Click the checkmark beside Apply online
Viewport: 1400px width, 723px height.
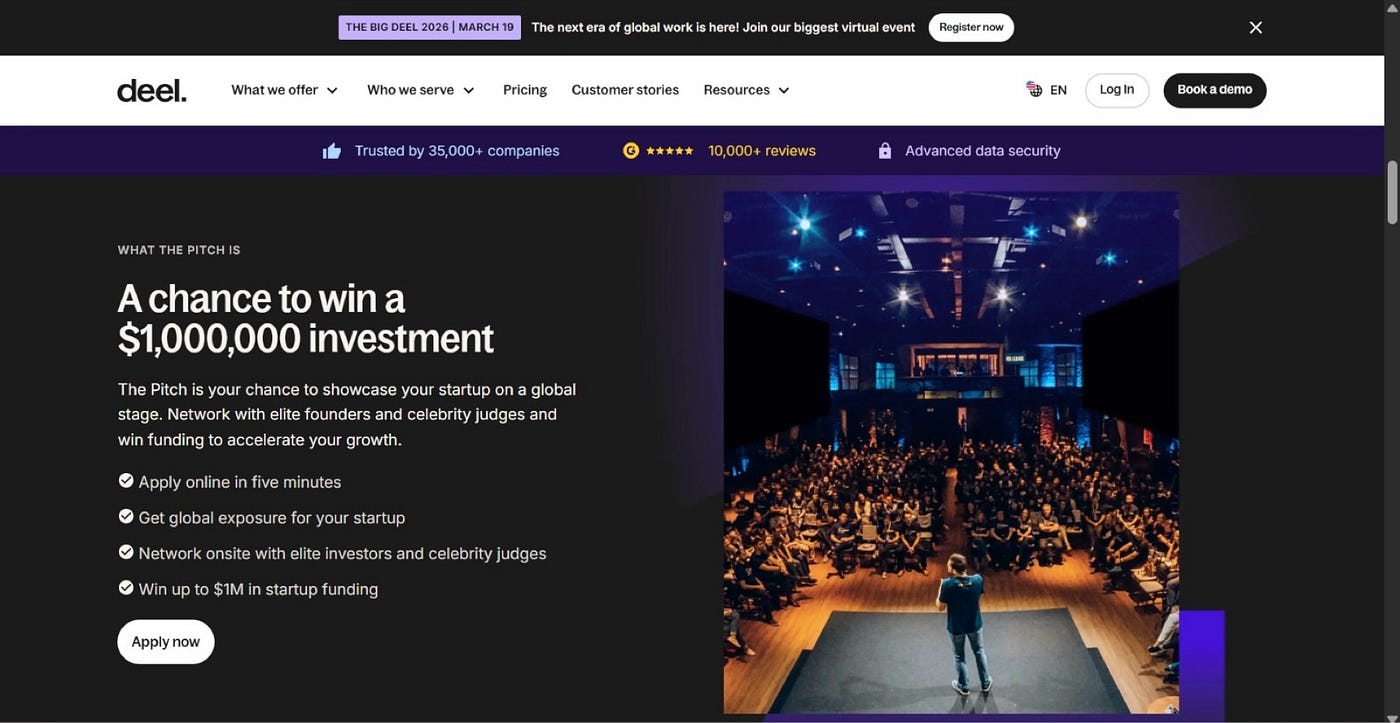point(126,481)
